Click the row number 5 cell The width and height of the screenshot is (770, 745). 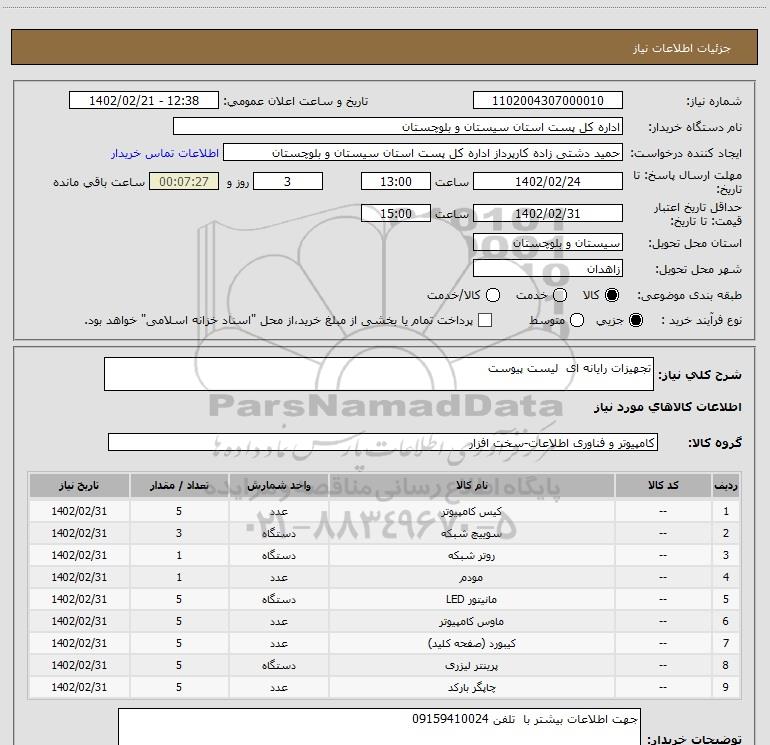pyautogui.click(x=726, y=600)
